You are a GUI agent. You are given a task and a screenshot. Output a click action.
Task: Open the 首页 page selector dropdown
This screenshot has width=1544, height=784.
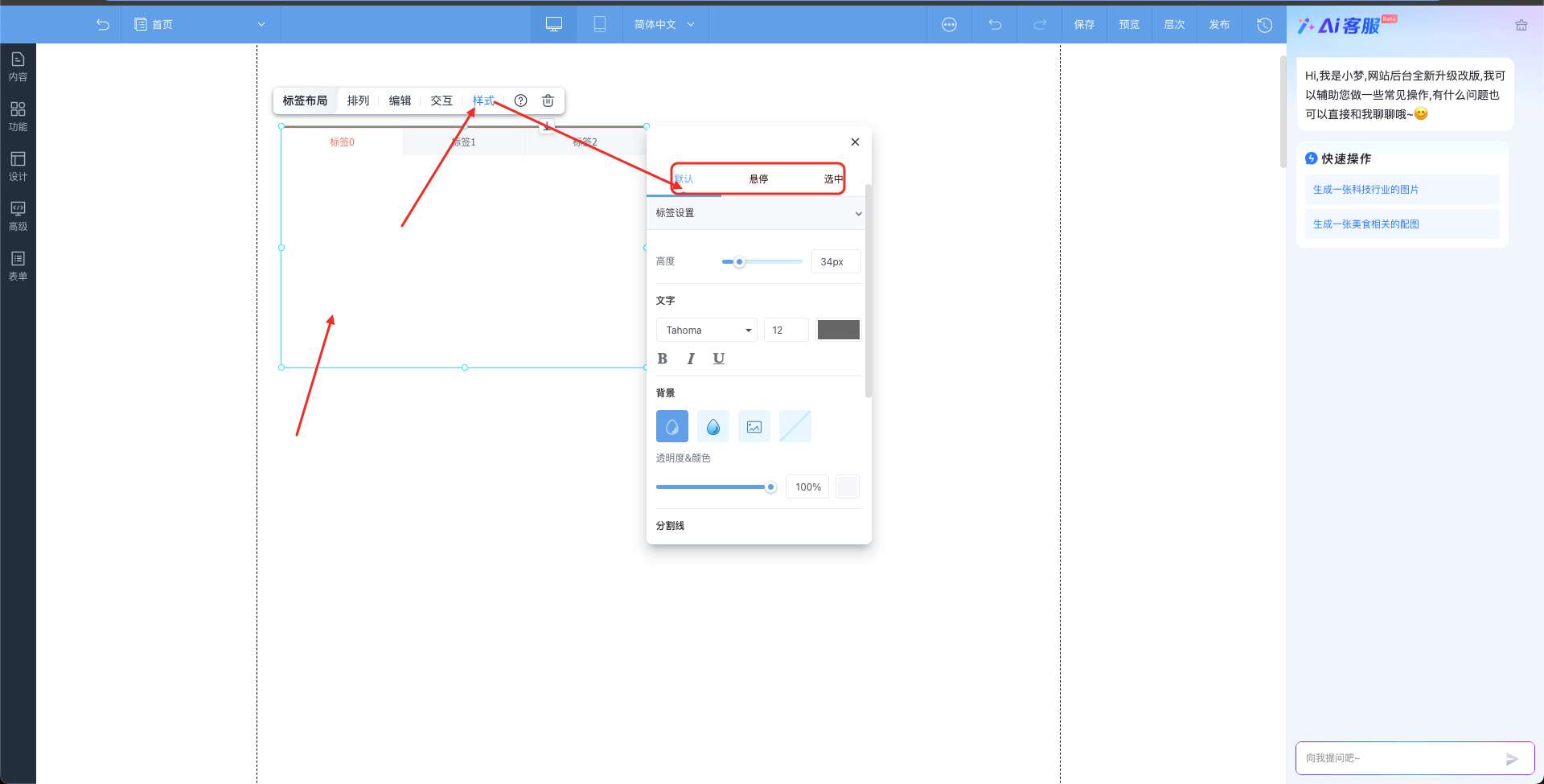[x=199, y=25]
